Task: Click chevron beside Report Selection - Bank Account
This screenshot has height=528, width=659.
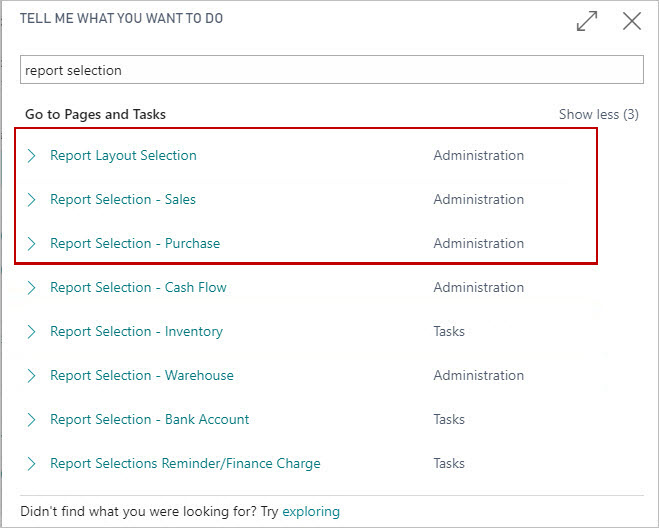Action: pyautogui.click(x=32, y=419)
